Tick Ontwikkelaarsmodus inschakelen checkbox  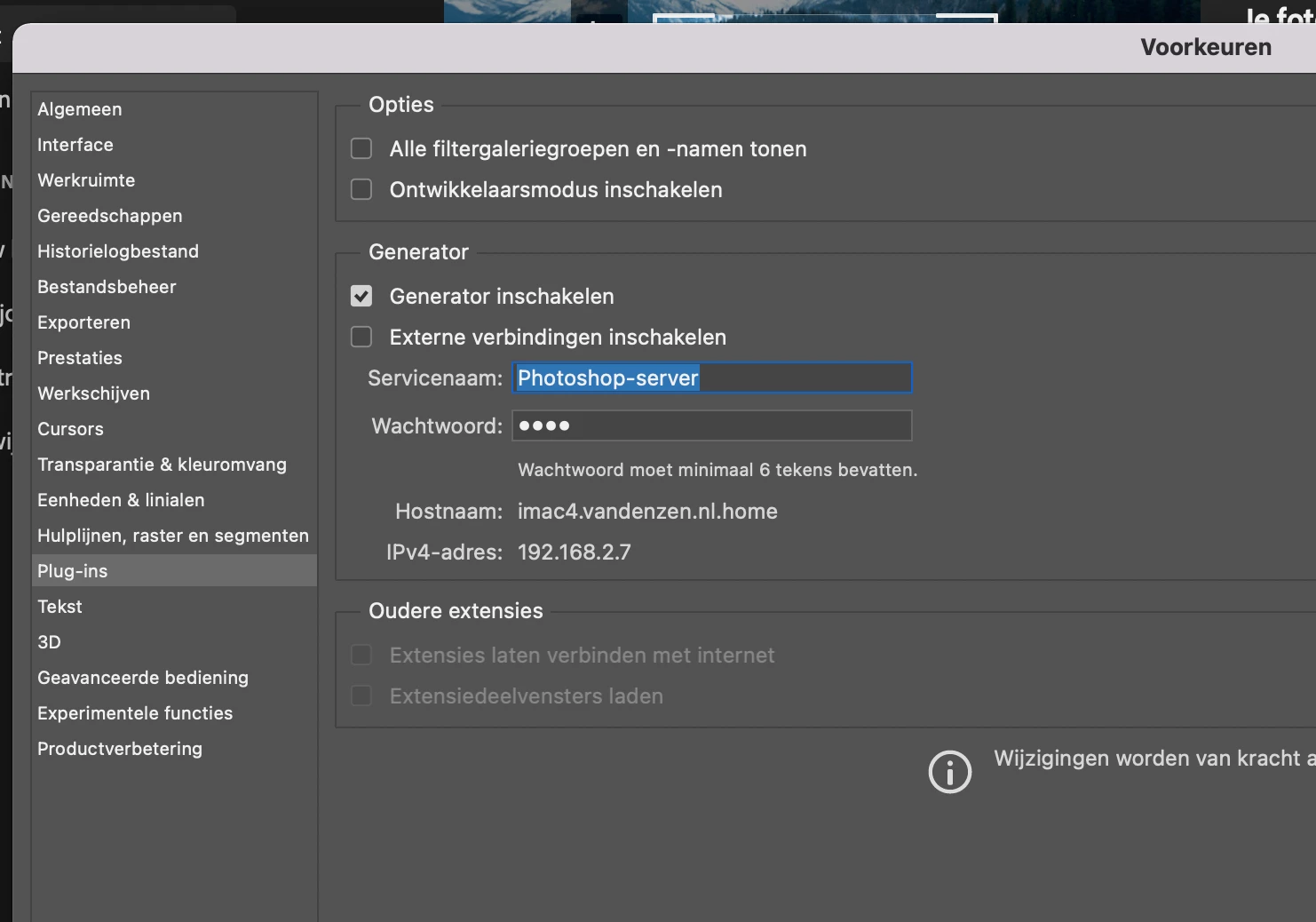click(x=361, y=189)
